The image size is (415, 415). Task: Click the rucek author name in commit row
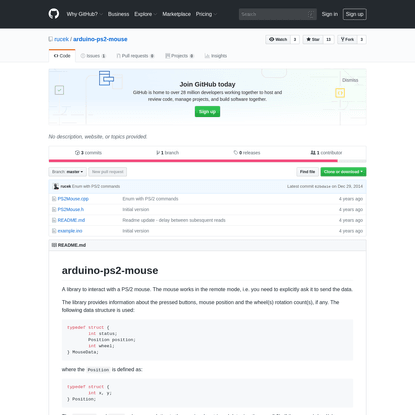pos(66,186)
